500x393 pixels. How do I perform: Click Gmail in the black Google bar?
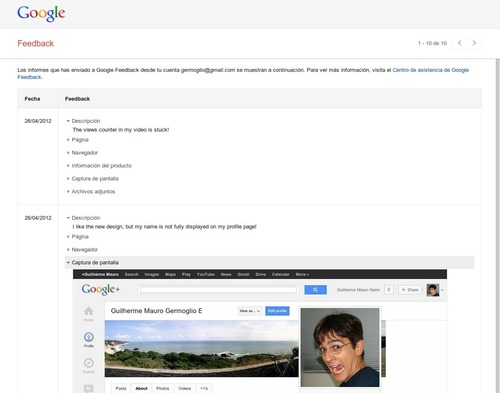pos(243,274)
